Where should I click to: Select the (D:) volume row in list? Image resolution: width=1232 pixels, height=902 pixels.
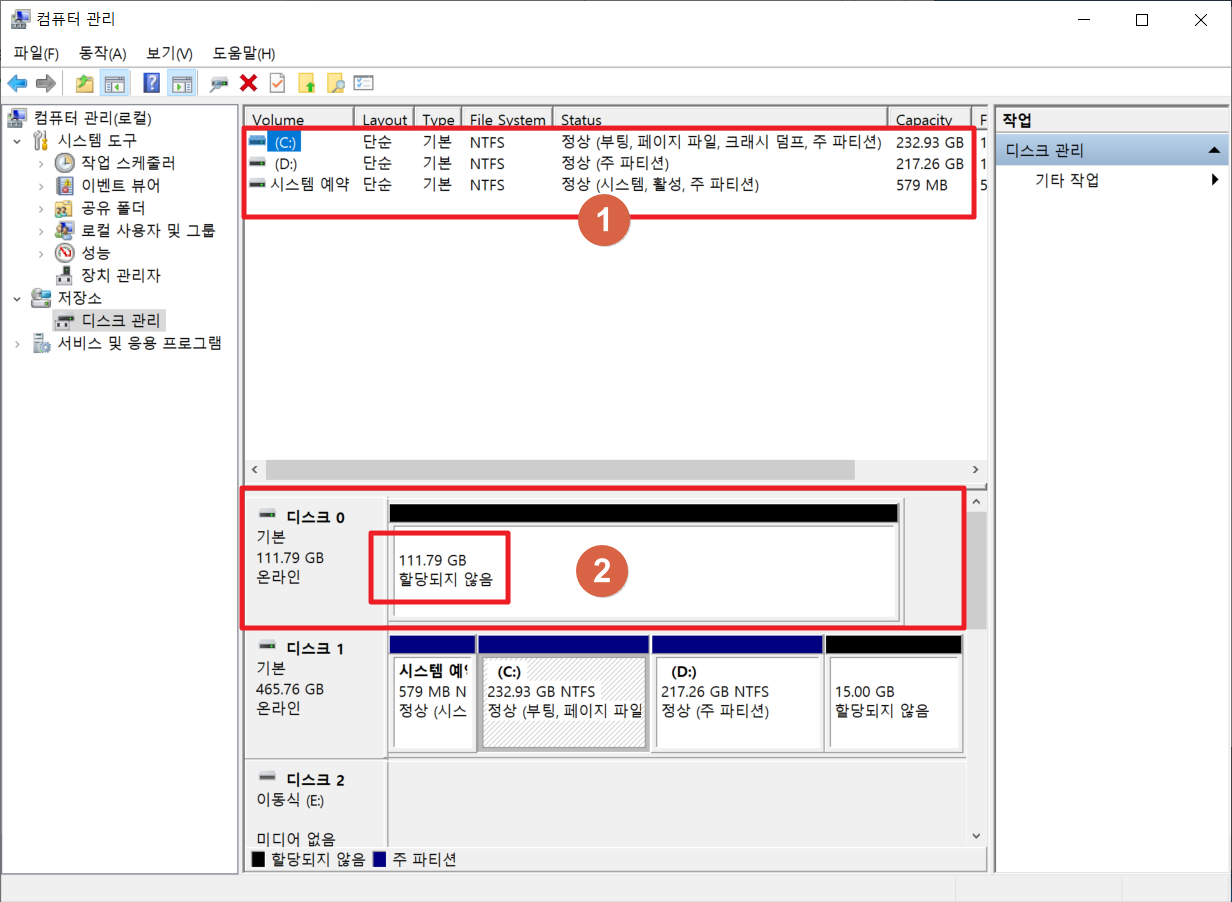[x=616, y=163]
